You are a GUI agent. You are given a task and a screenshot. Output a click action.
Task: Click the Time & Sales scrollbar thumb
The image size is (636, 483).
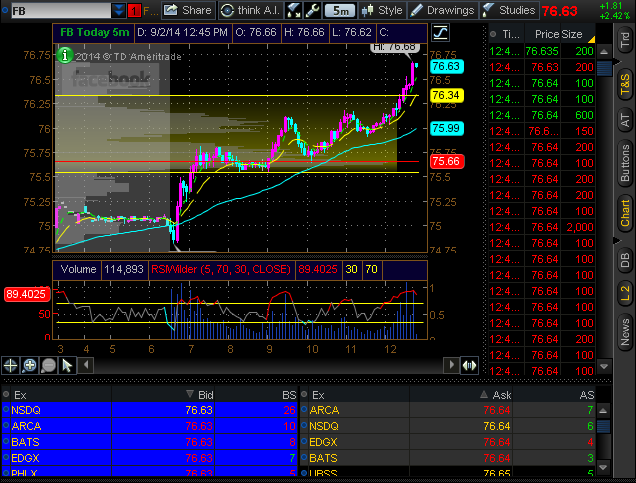pos(604,68)
